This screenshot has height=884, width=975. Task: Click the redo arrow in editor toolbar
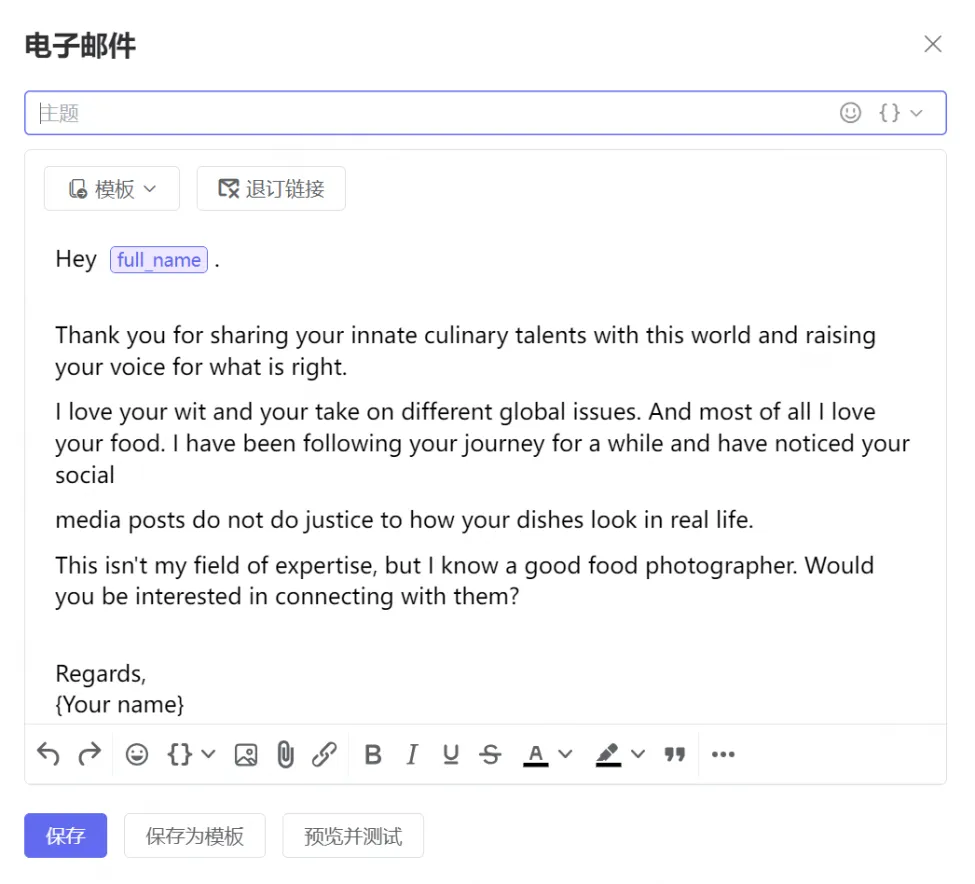click(90, 754)
